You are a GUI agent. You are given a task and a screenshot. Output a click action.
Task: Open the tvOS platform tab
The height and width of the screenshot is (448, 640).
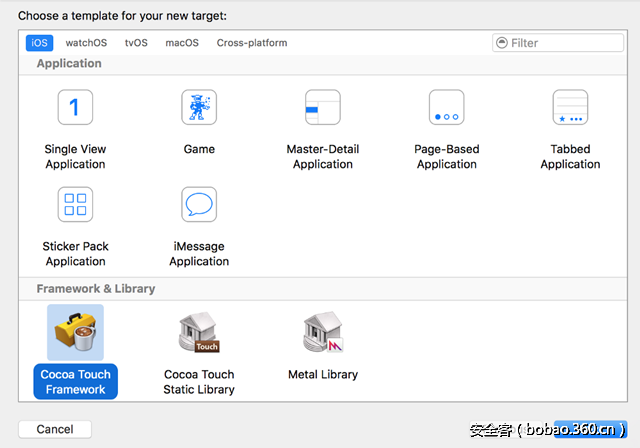[137, 43]
